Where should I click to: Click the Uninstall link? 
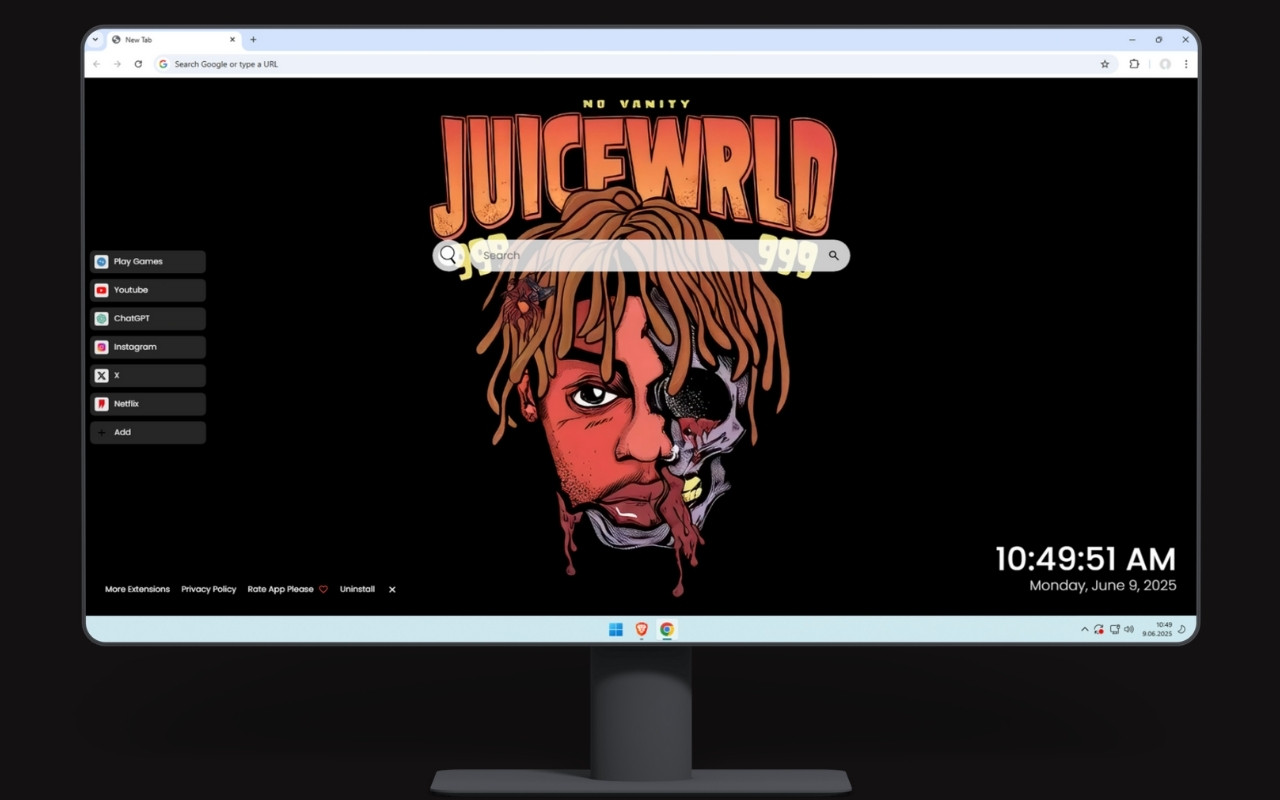point(357,589)
